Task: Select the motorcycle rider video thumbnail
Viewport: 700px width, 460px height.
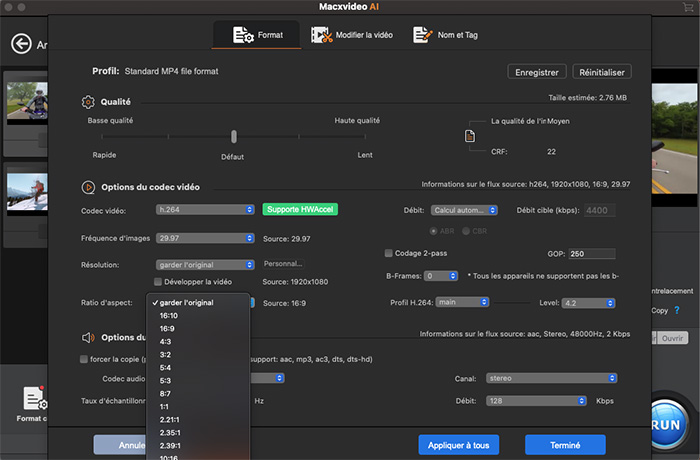Action: coord(27,101)
